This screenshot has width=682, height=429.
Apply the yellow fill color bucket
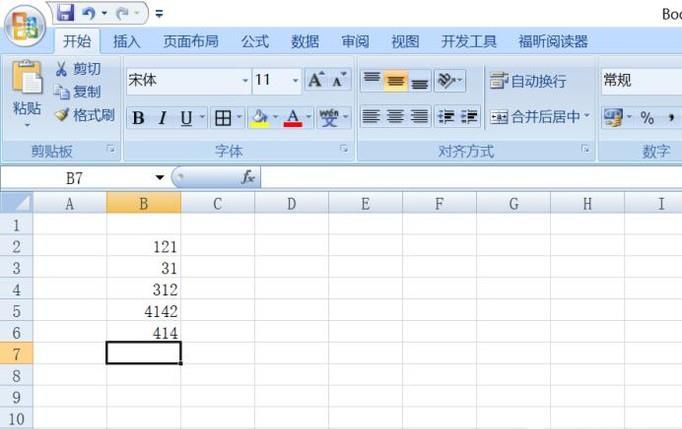pos(260,117)
